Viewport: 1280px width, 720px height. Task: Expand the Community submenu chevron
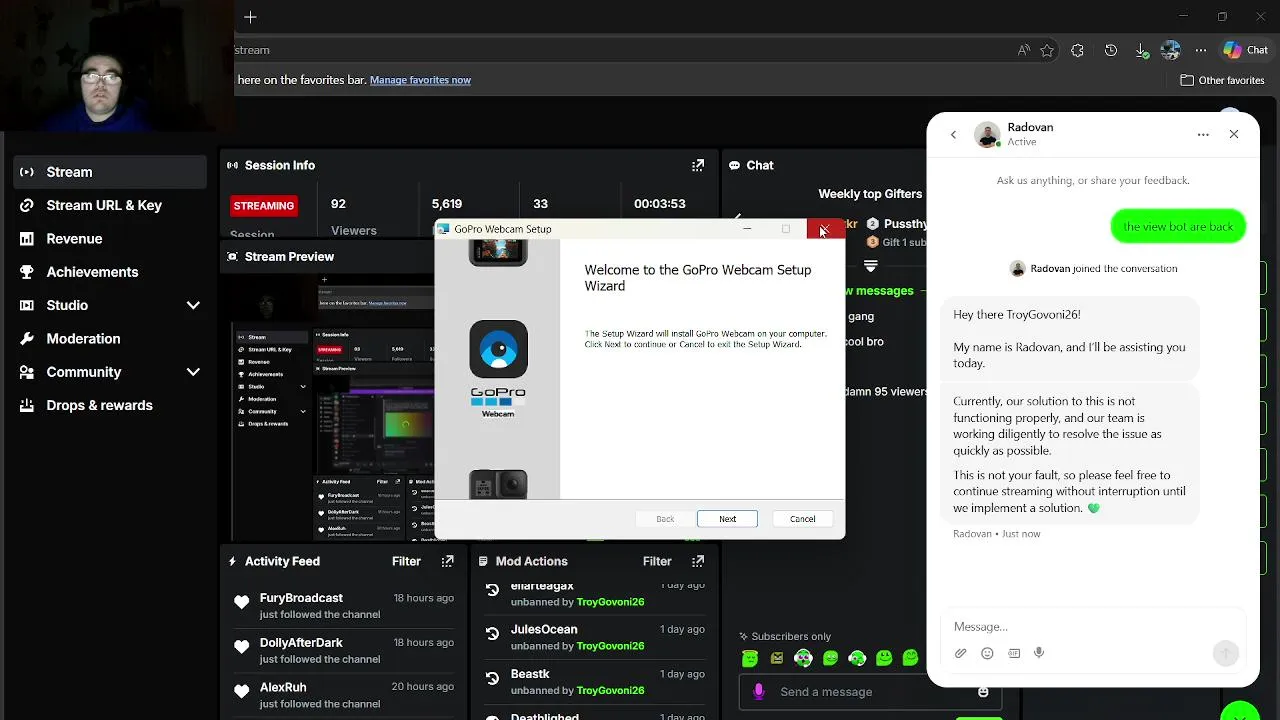point(193,372)
